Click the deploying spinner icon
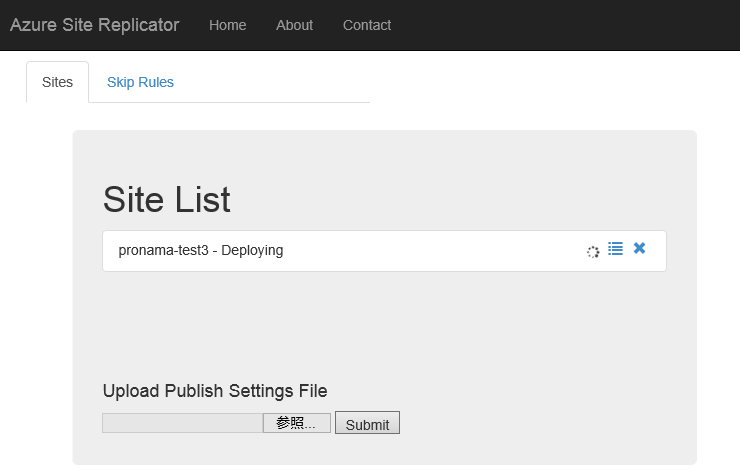Image resolution: width=740 pixels, height=470 pixels. tap(593, 252)
